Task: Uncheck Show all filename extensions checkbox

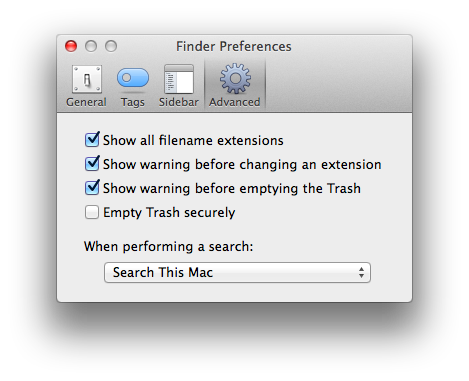Action: tap(92, 140)
